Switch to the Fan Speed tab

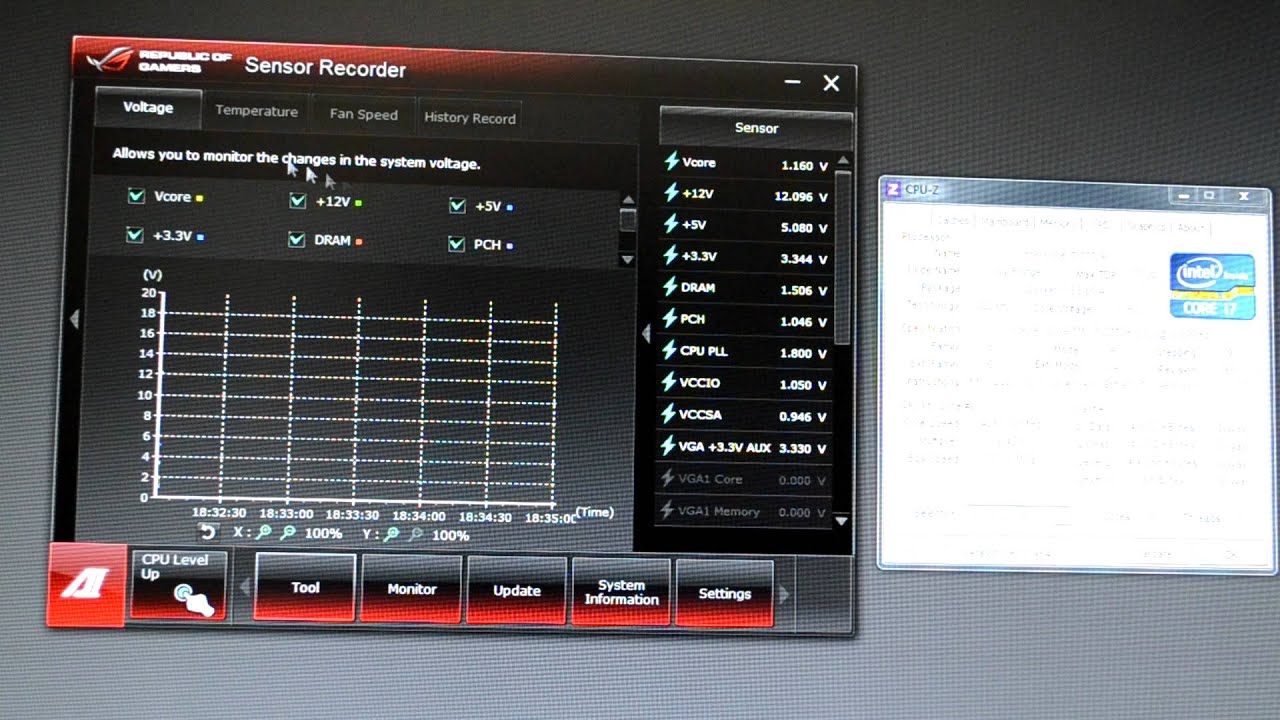coord(364,114)
